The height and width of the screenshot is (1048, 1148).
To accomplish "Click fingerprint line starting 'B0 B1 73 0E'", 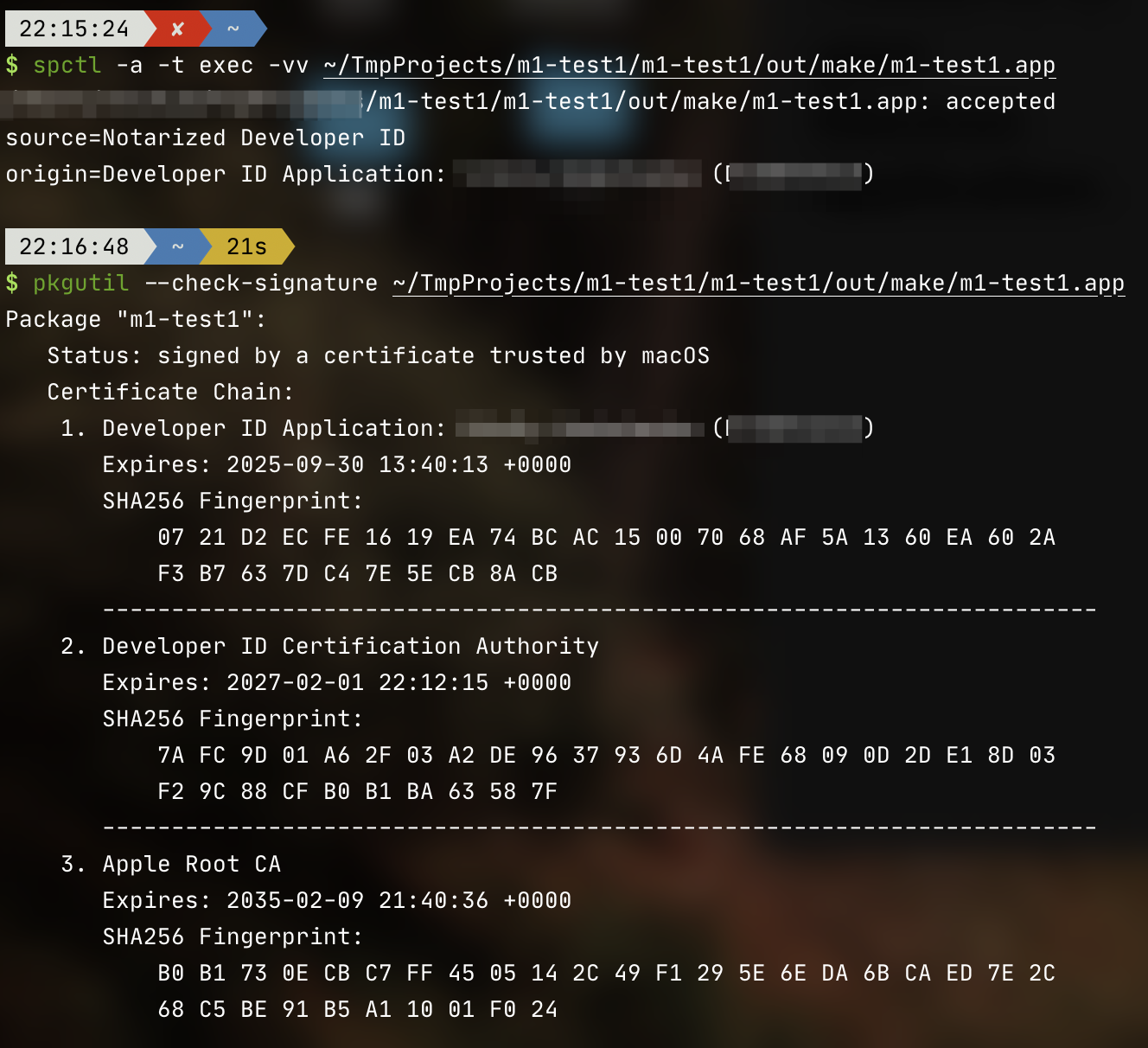I will coord(607,974).
